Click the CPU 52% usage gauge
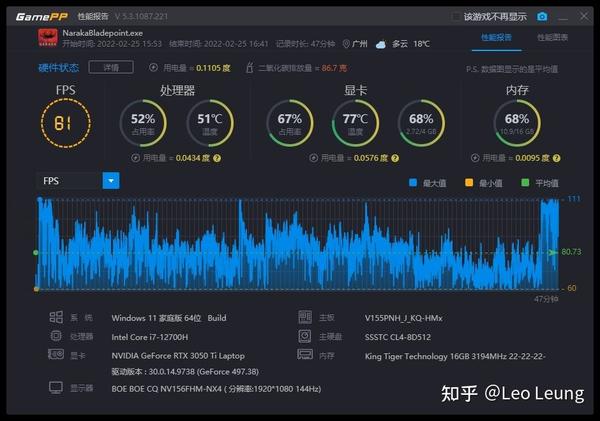 tap(143, 123)
